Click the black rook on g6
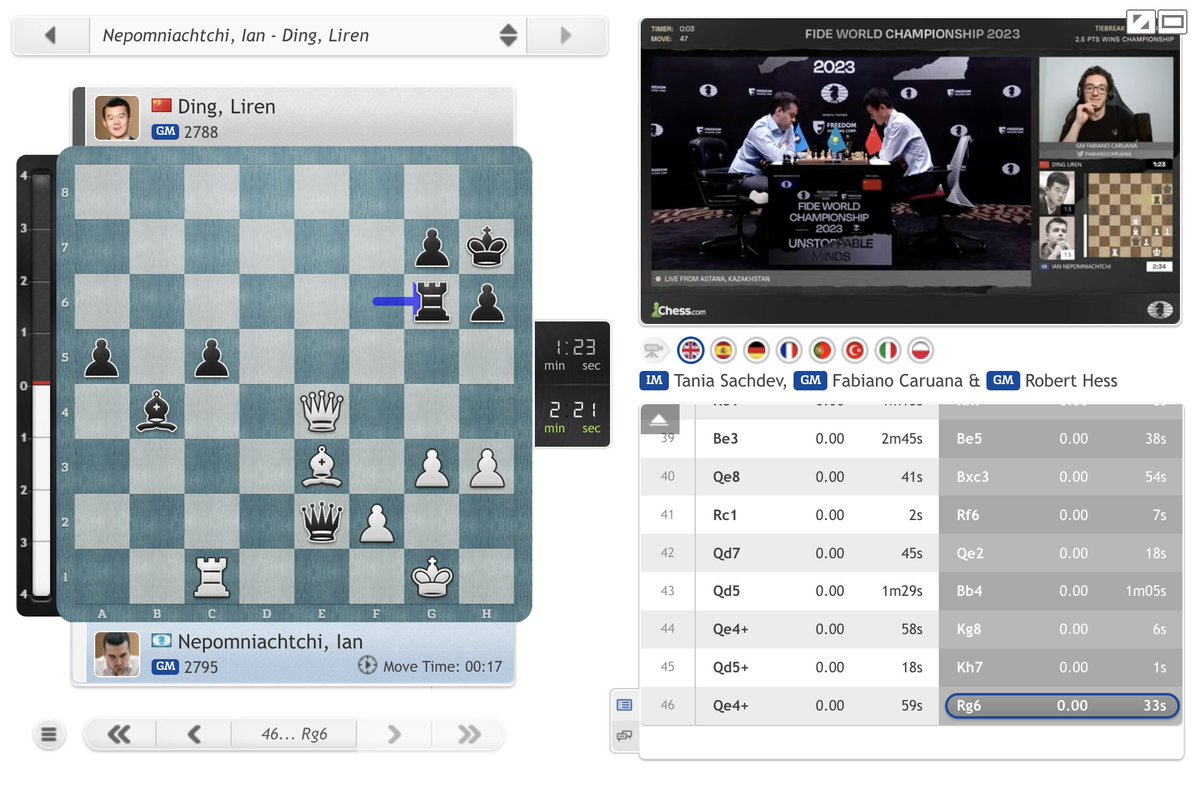 [x=432, y=301]
